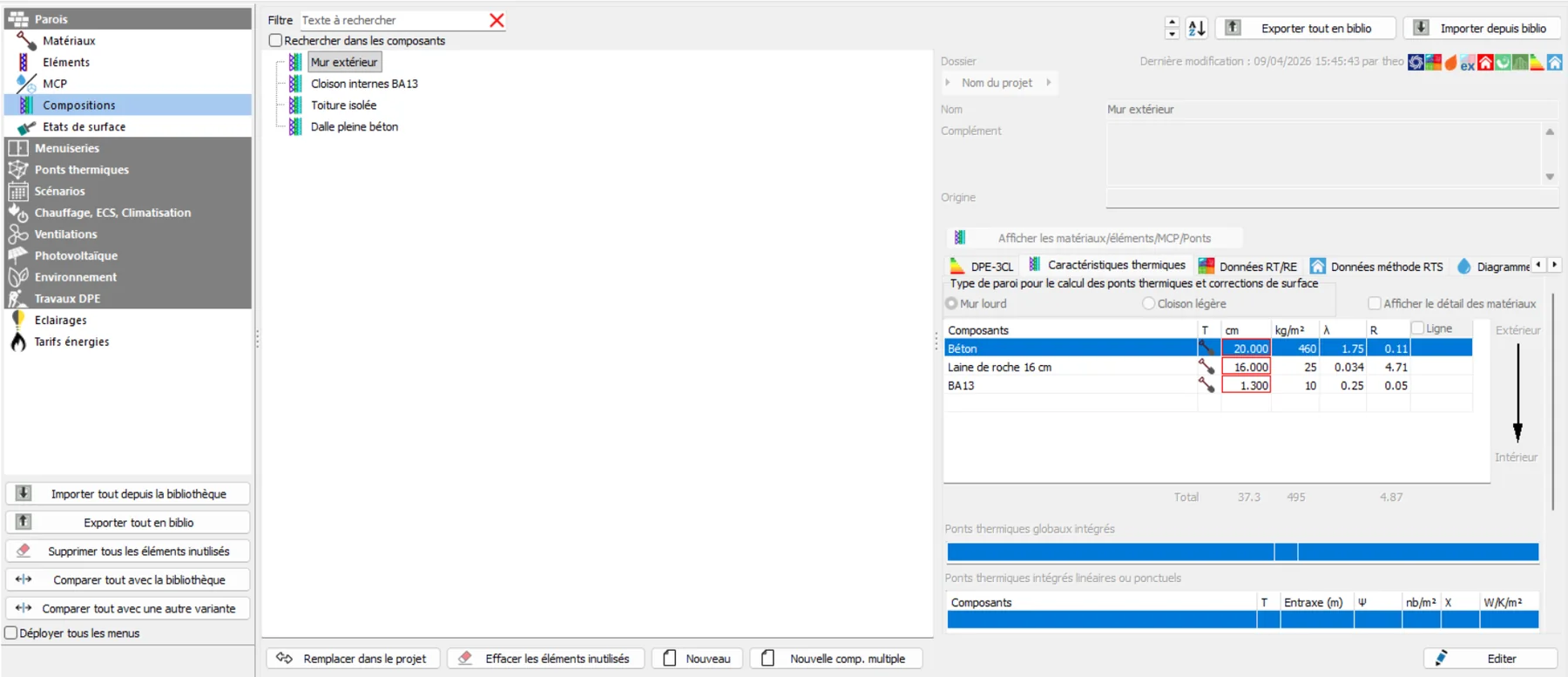
Task: Click the red X to clear the filter
Action: coord(497,20)
